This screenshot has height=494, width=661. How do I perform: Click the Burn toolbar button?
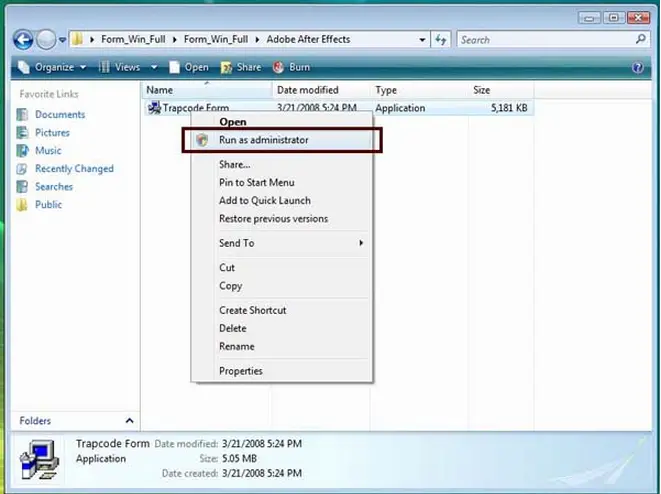(x=292, y=67)
